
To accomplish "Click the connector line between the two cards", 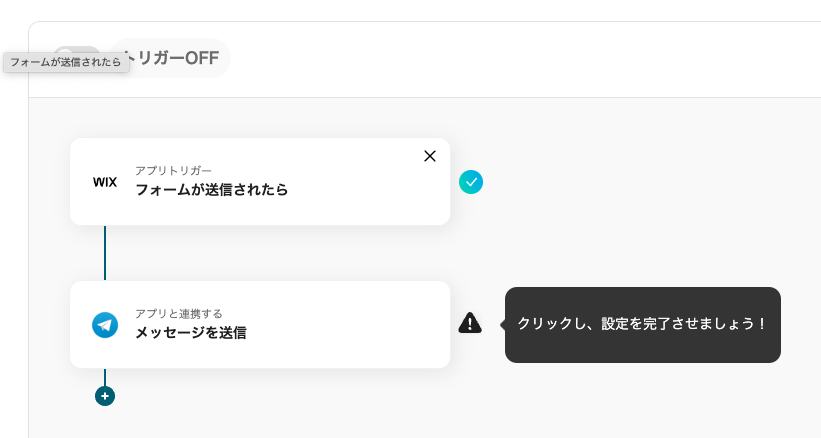I will coord(105,253).
